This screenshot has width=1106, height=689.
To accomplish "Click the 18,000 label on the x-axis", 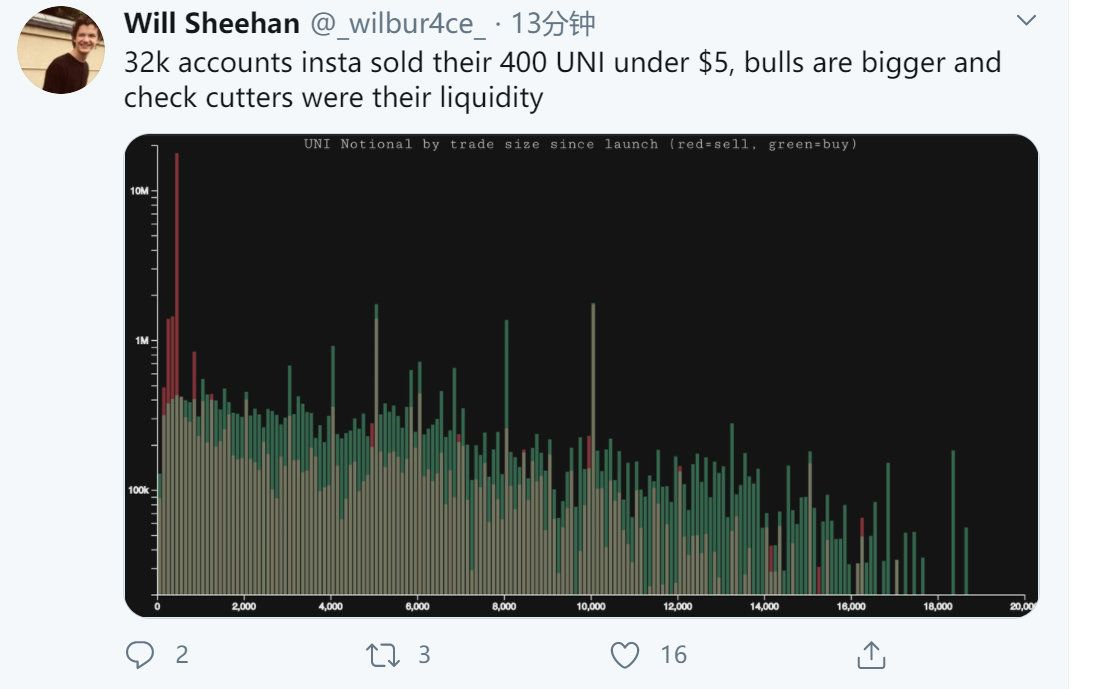I will pos(937,606).
